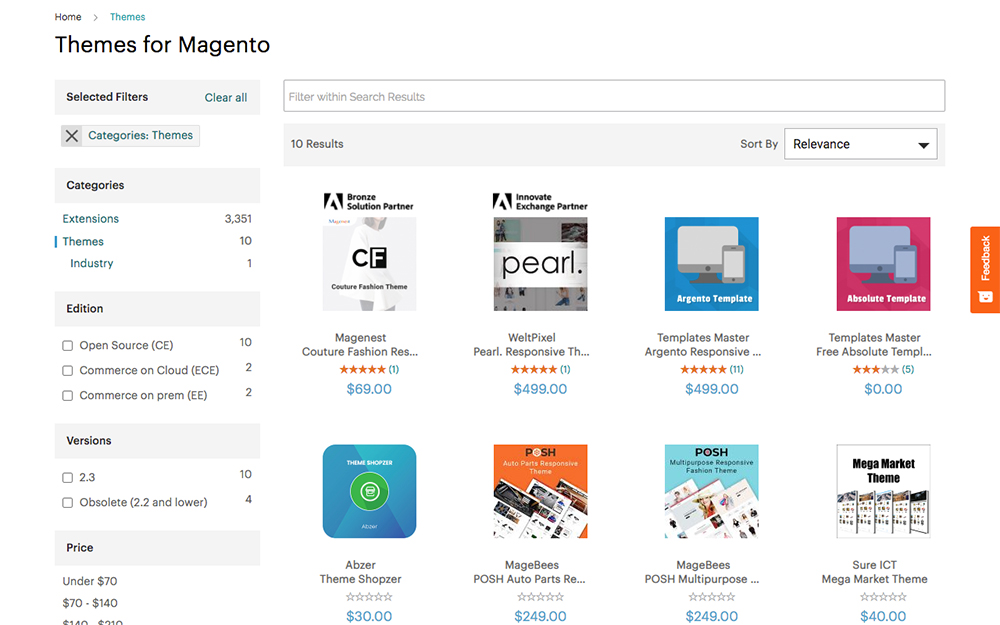Click the Price filter section header

coord(158,548)
